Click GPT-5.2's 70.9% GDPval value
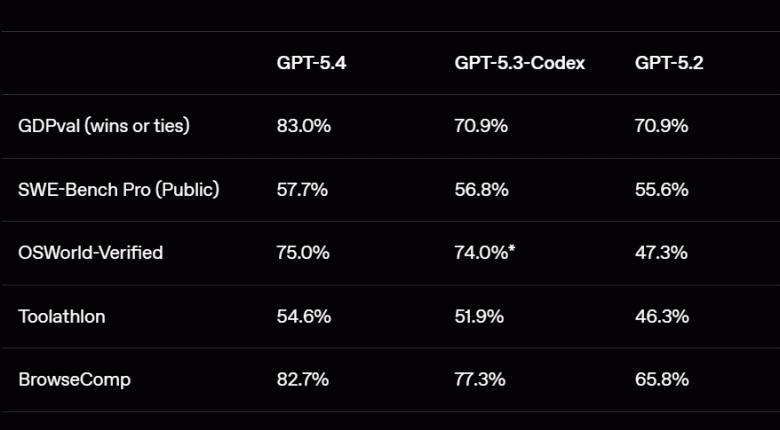This screenshot has height=430, width=780. coord(661,126)
